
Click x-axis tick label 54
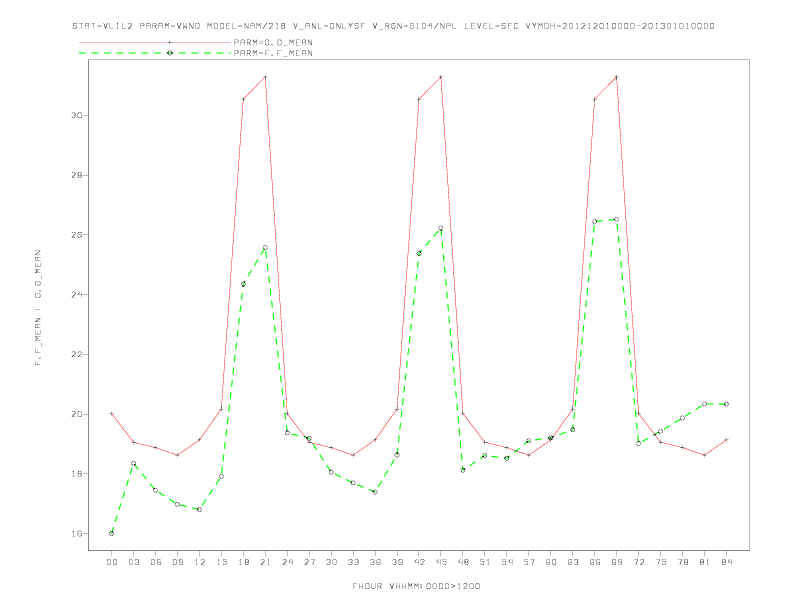click(x=507, y=562)
